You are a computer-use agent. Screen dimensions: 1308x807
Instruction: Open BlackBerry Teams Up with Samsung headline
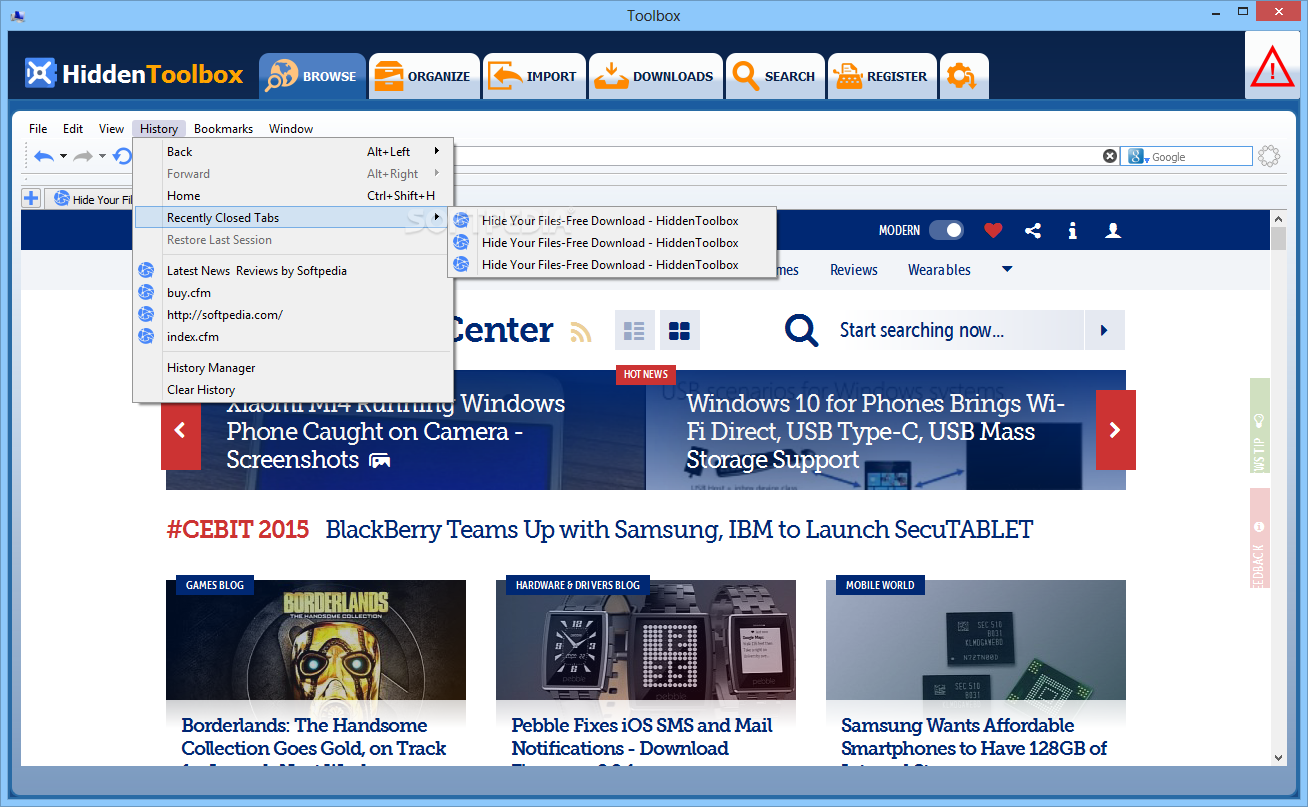click(679, 529)
